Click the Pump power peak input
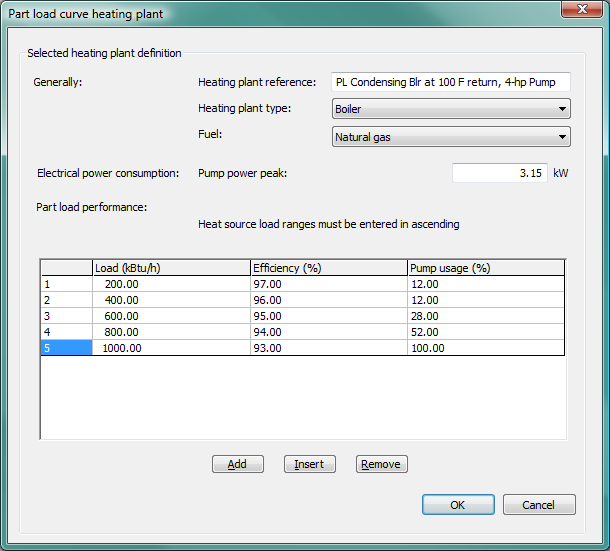Image resolution: width=610 pixels, height=551 pixels. [499, 173]
